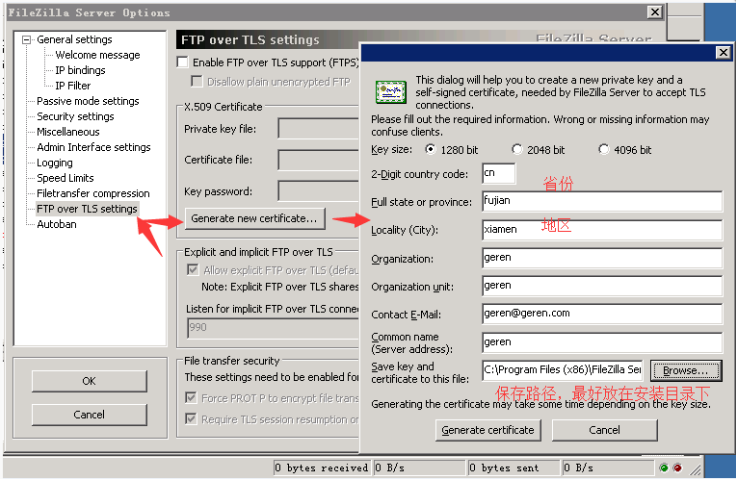Image resolution: width=736 pixels, height=479 pixels.
Task: Close the certificate generation dialog
Action: (x=723, y=53)
